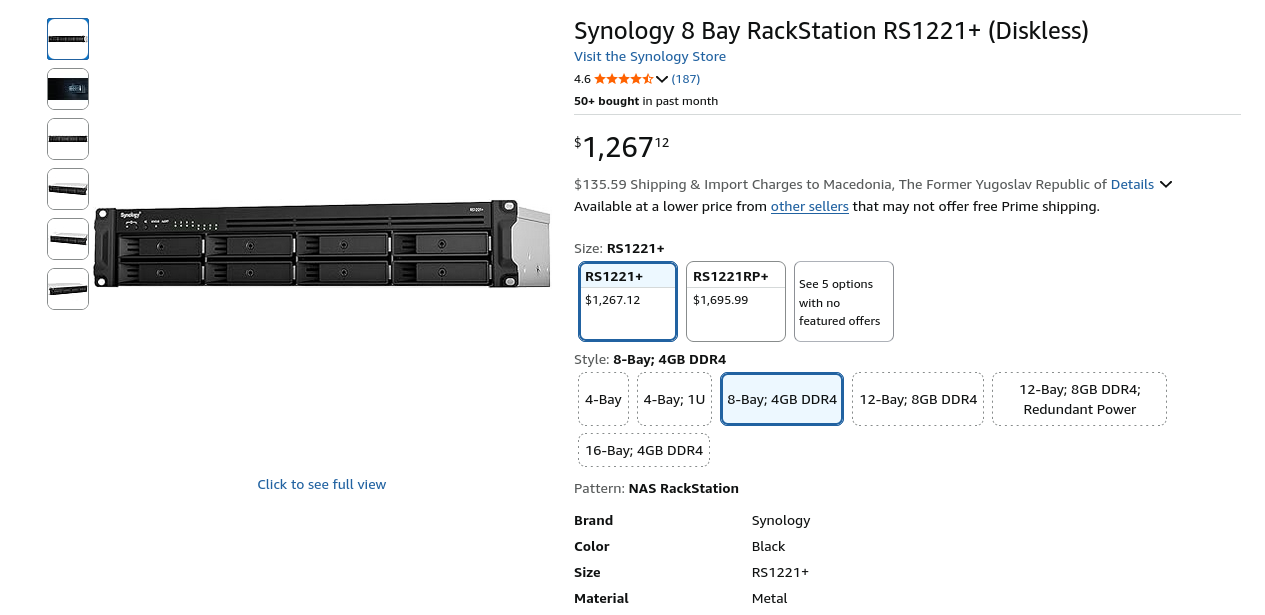Open main RackStation product image
This screenshot has width=1265, height=615.
point(322,246)
